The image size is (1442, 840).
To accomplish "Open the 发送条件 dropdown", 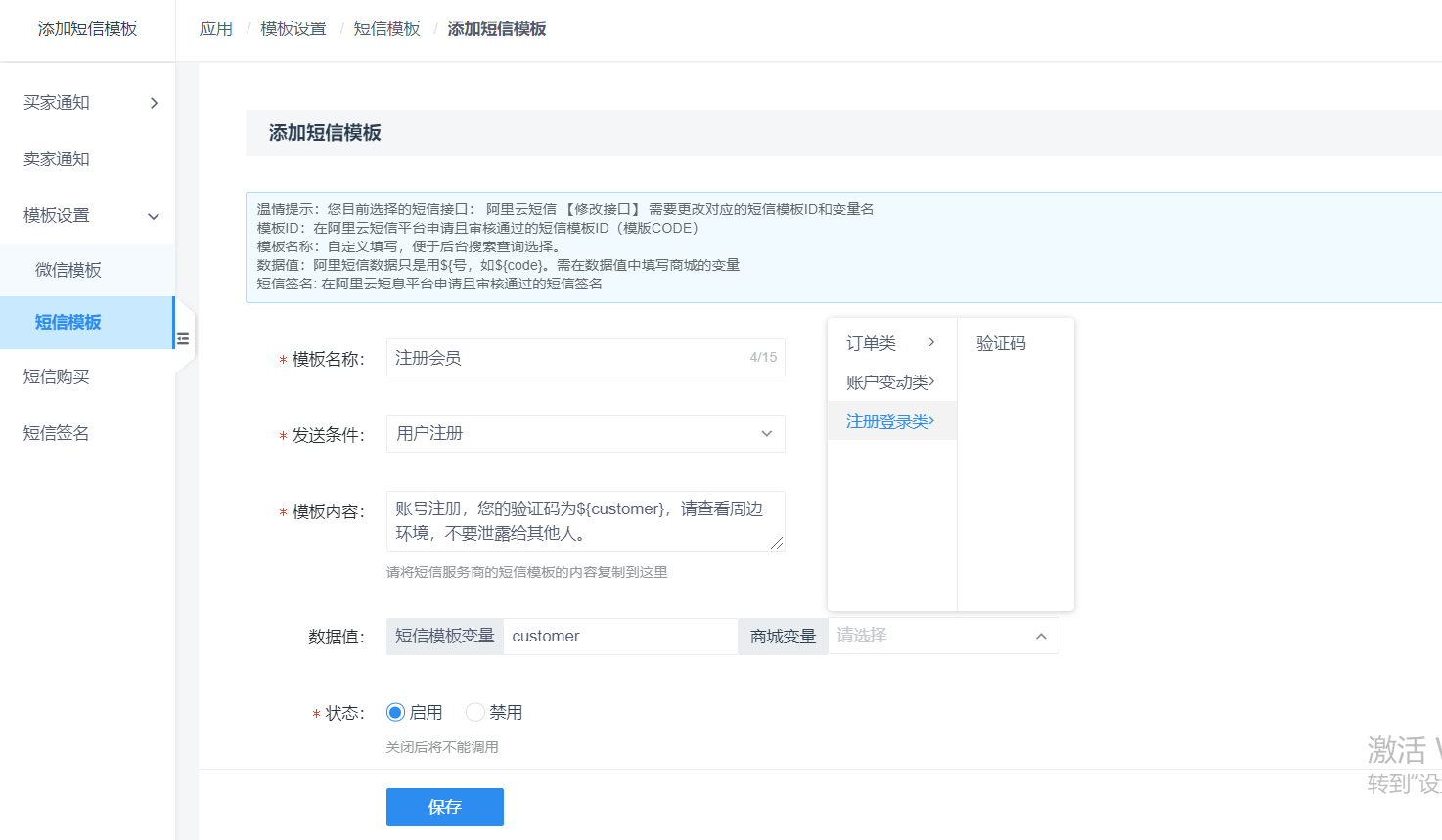I will click(585, 433).
